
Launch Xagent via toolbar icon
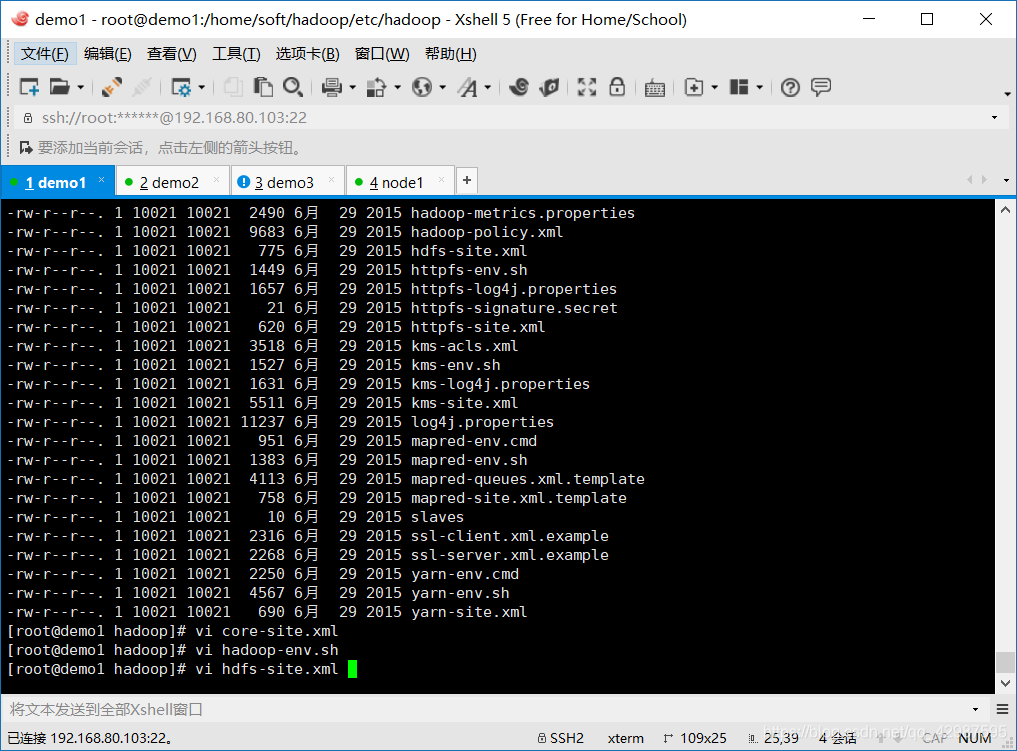[549, 87]
